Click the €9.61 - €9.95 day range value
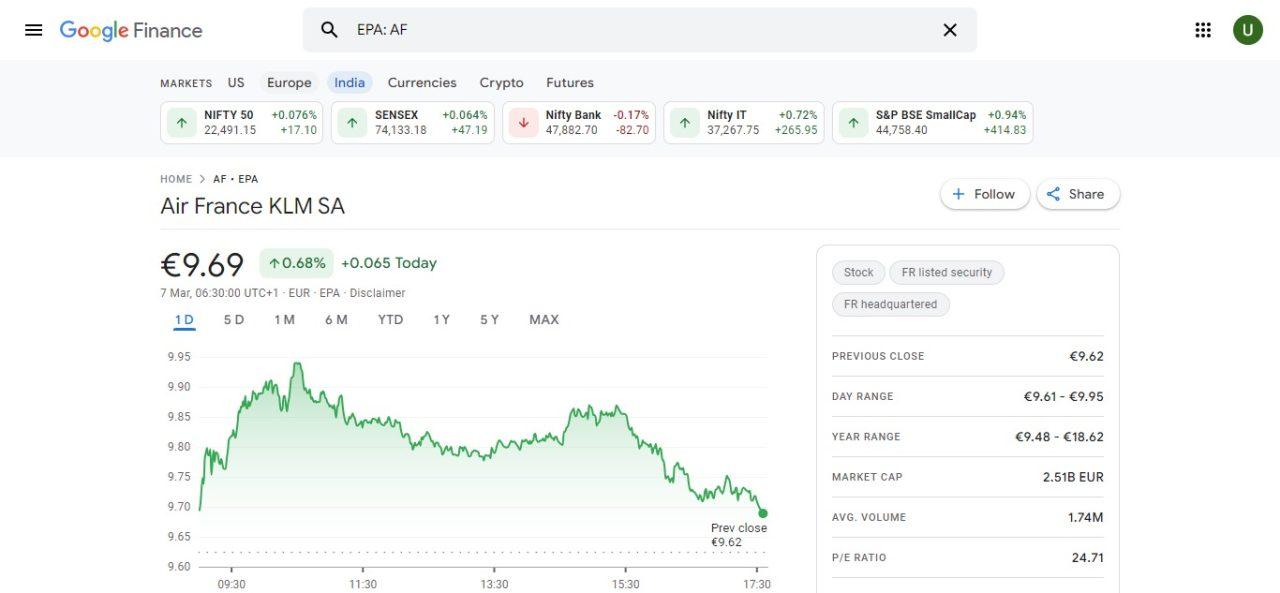The image size is (1280, 593). [1063, 397]
